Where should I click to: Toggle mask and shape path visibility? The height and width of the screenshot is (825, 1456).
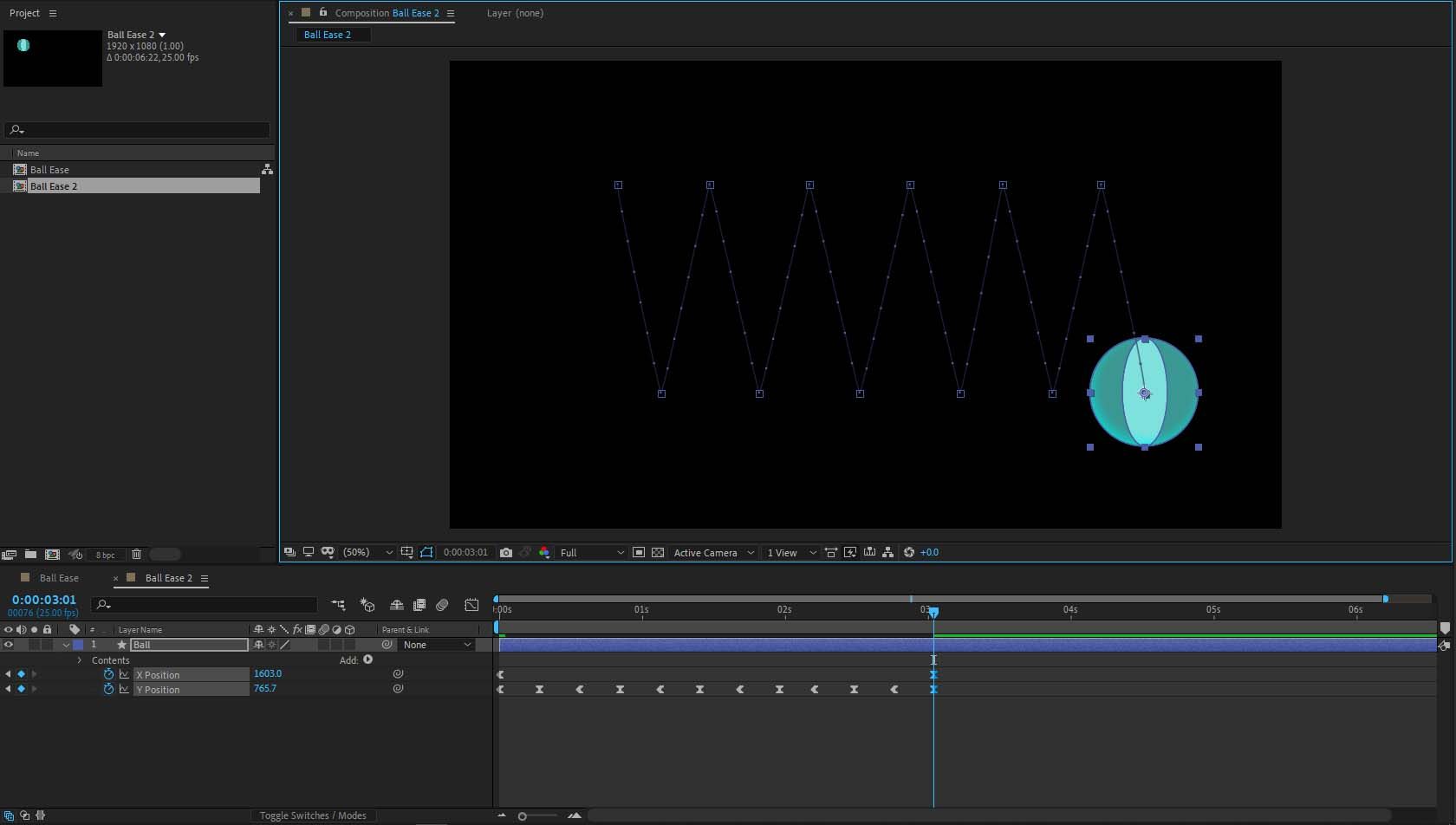click(x=426, y=552)
